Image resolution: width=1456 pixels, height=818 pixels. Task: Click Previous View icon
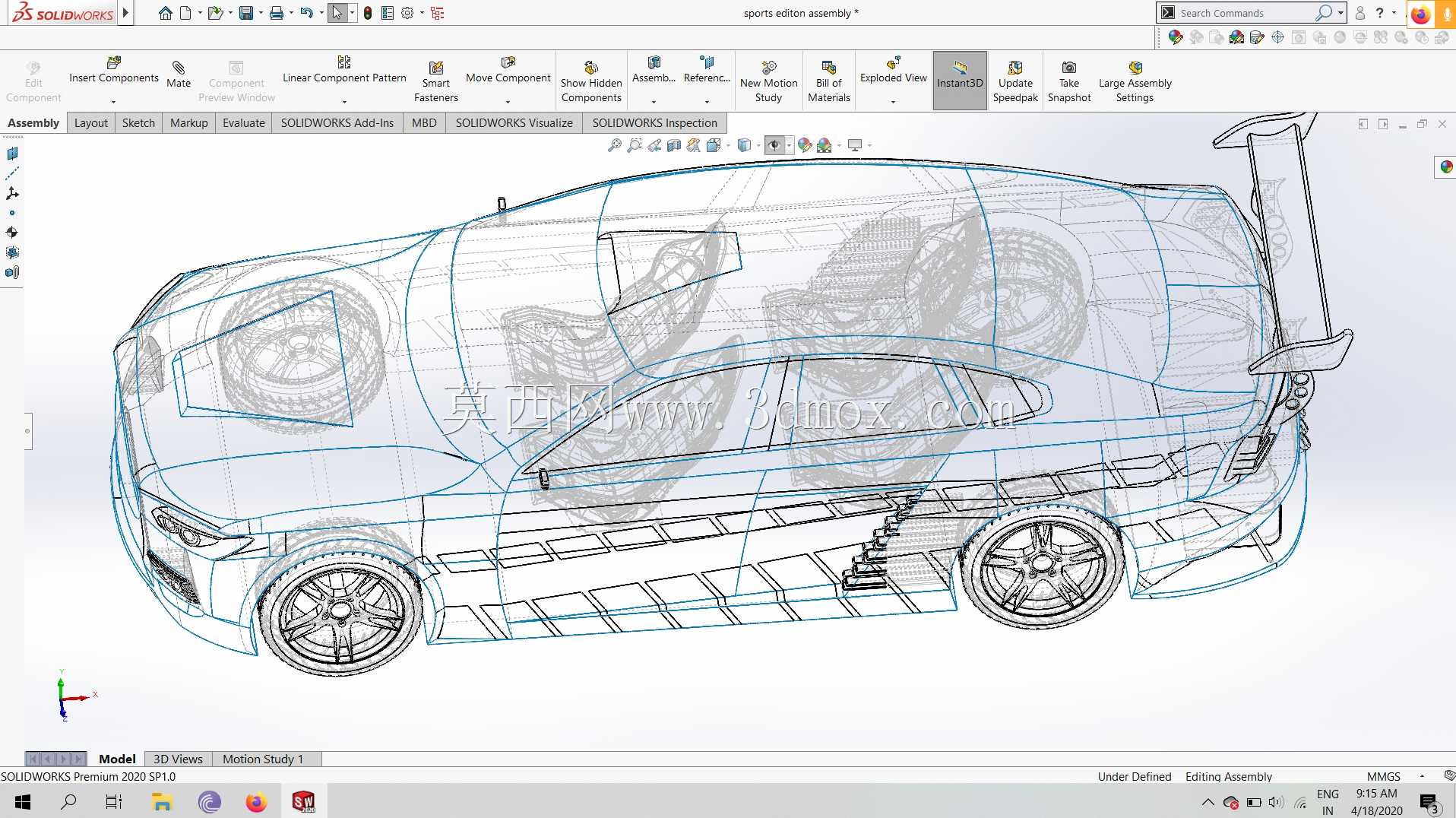tap(654, 145)
